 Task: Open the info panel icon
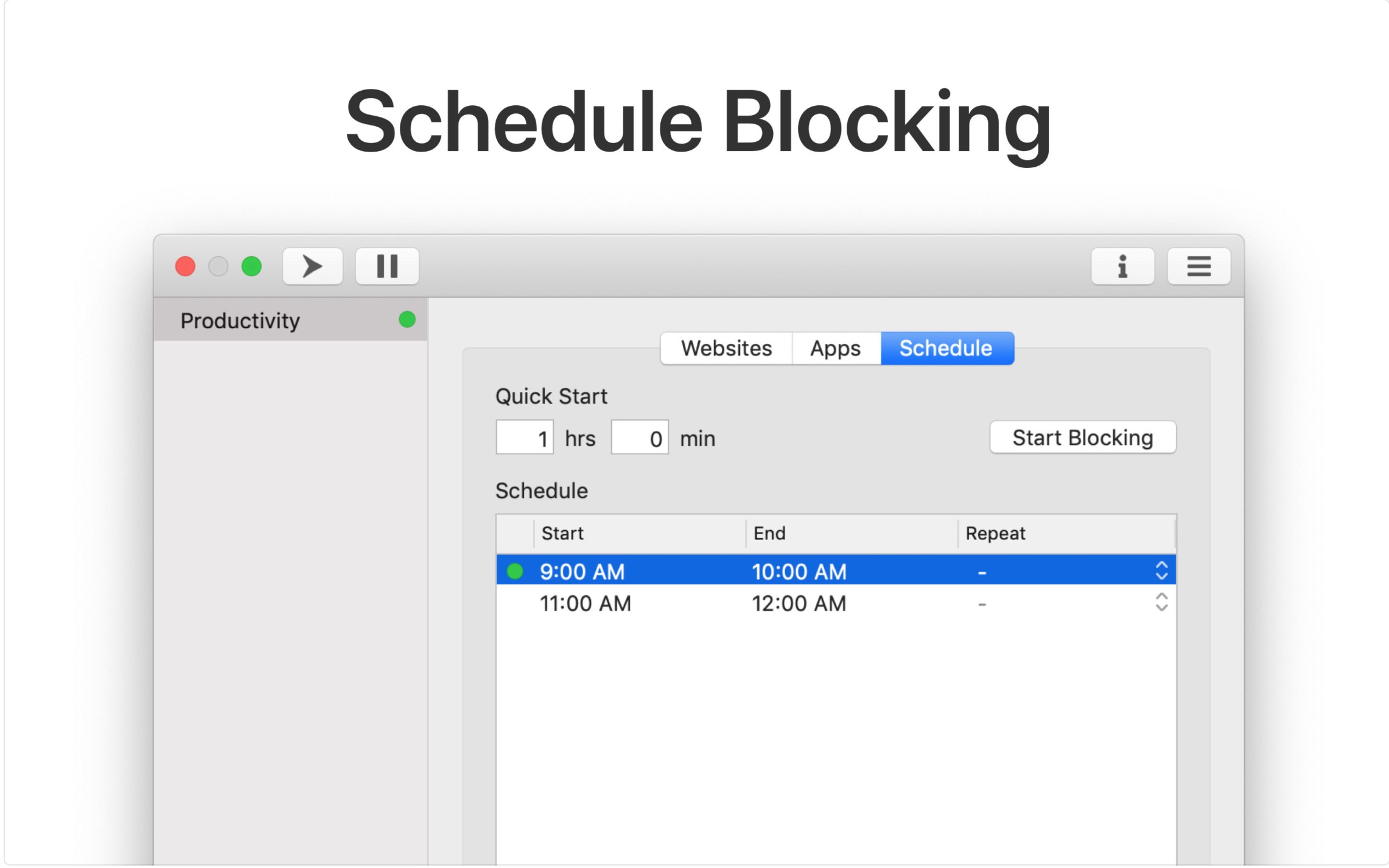point(1122,266)
